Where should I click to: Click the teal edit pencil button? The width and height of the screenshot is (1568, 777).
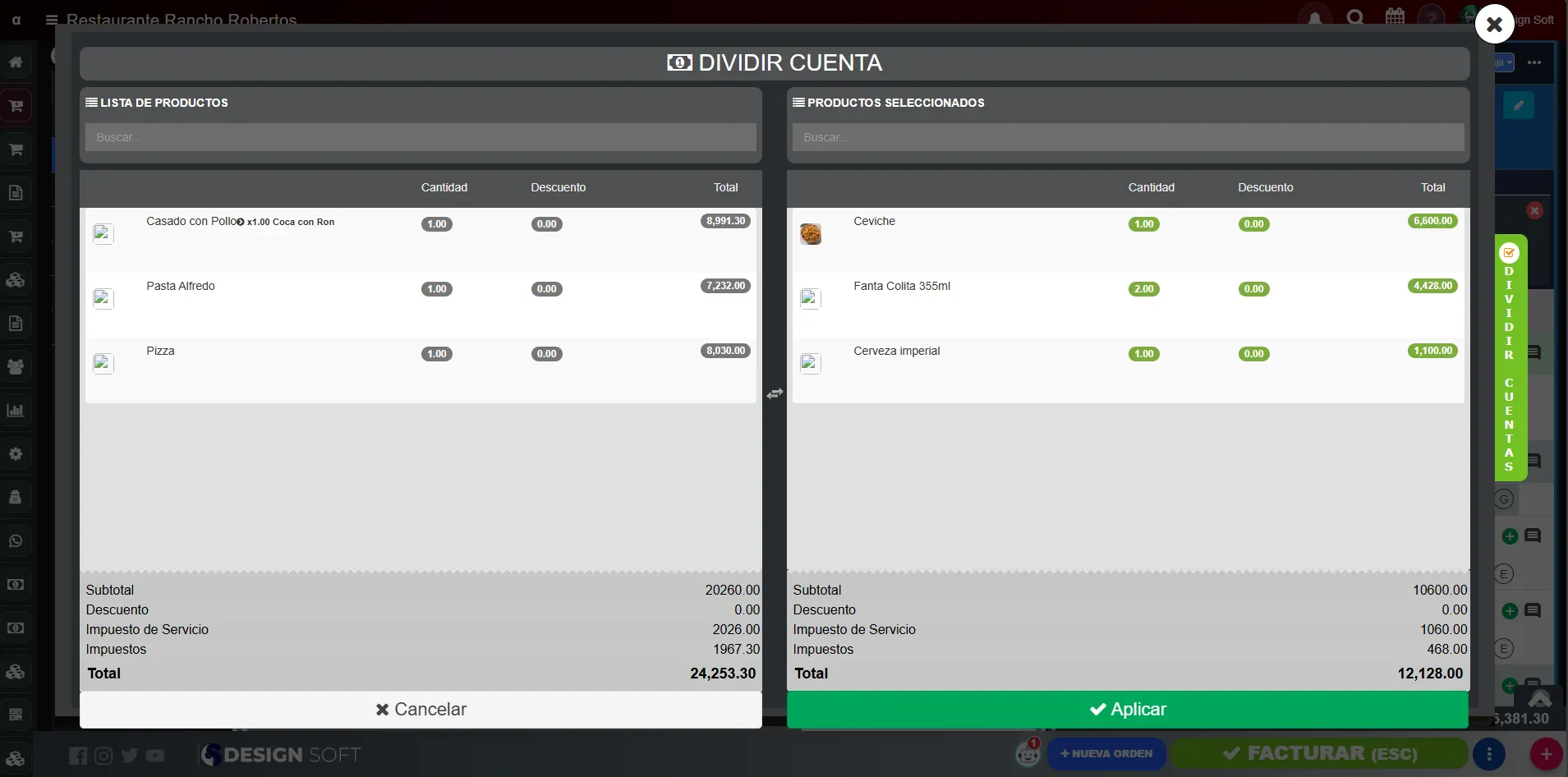[x=1519, y=105]
